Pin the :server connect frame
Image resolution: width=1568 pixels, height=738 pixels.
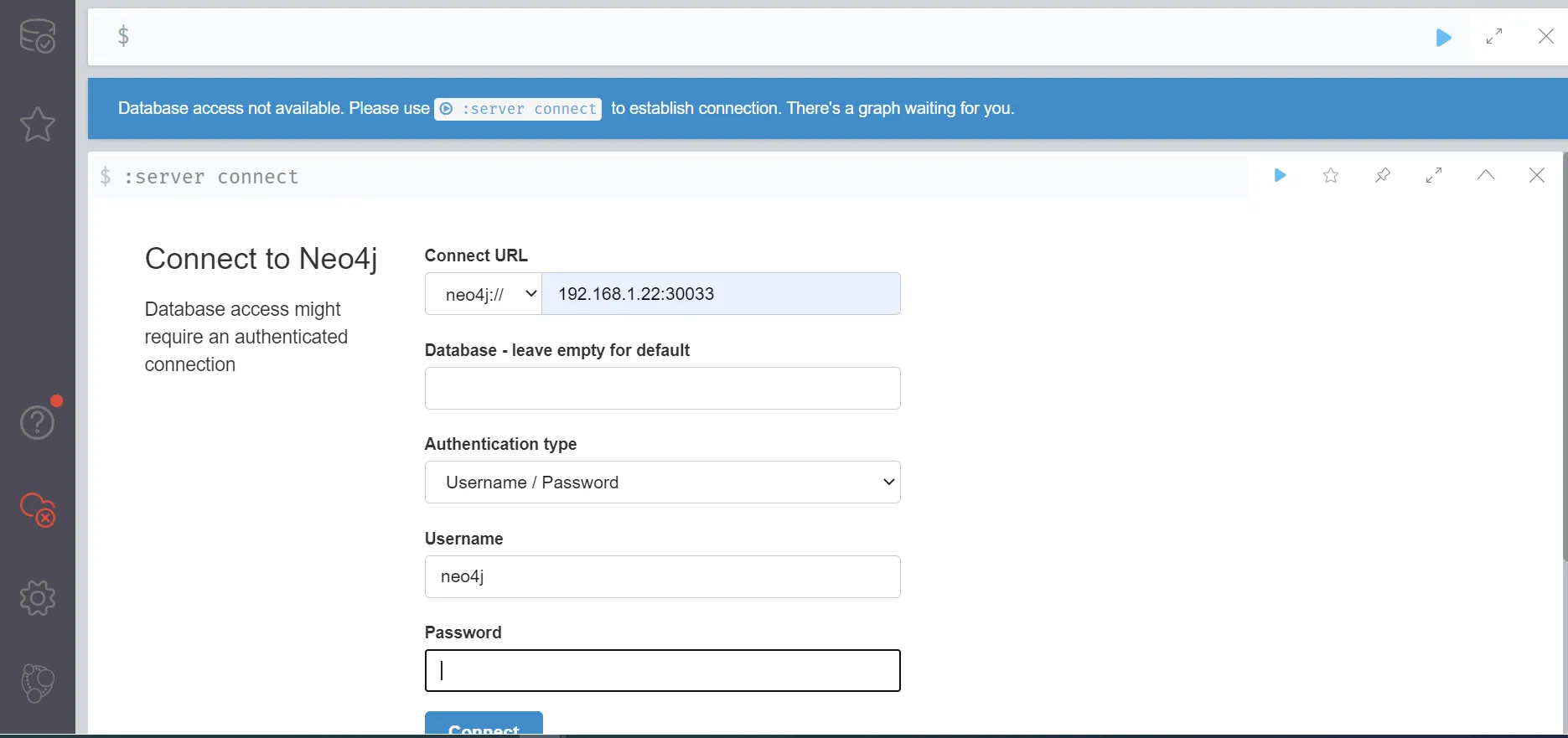point(1383,175)
